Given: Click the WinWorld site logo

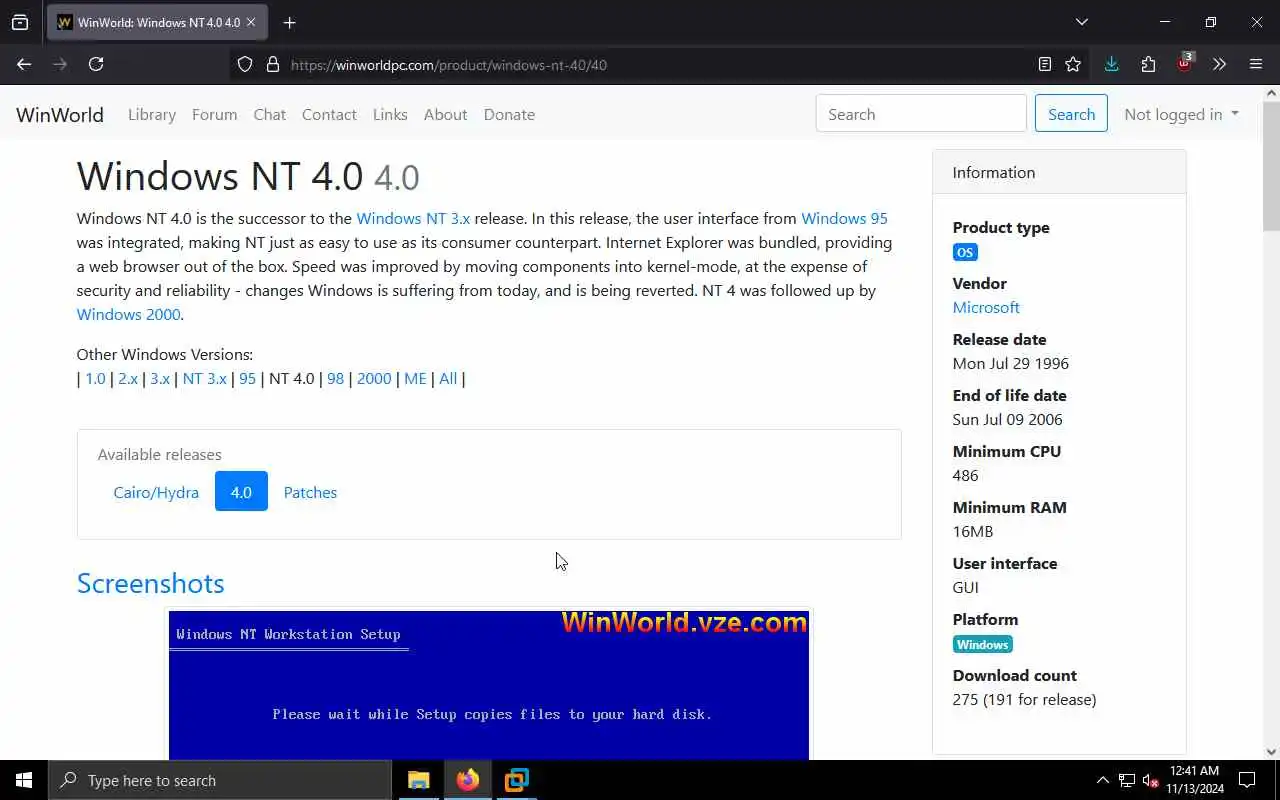Looking at the screenshot, I should pyautogui.click(x=60, y=114).
